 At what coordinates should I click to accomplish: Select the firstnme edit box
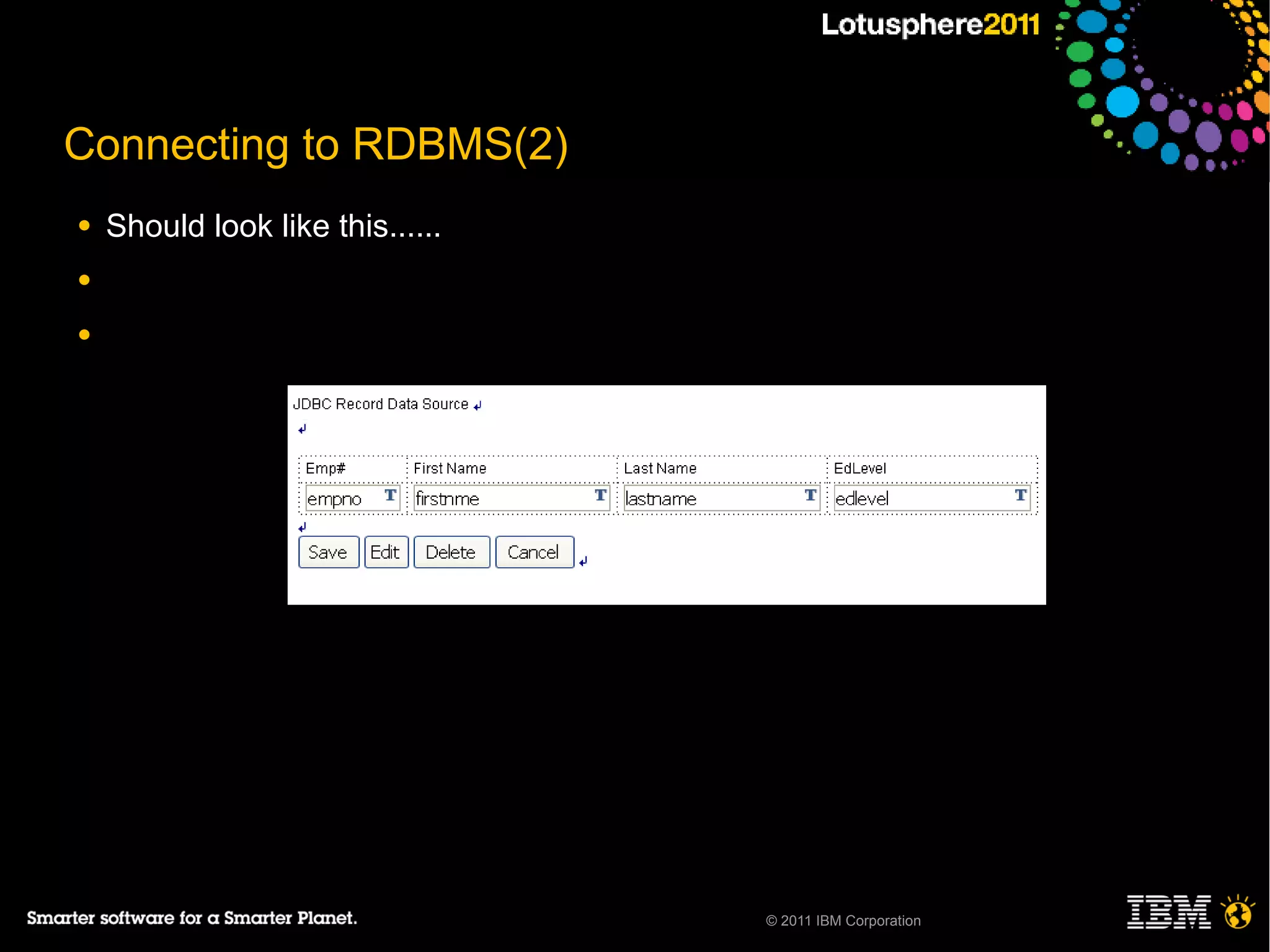pos(512,498)
